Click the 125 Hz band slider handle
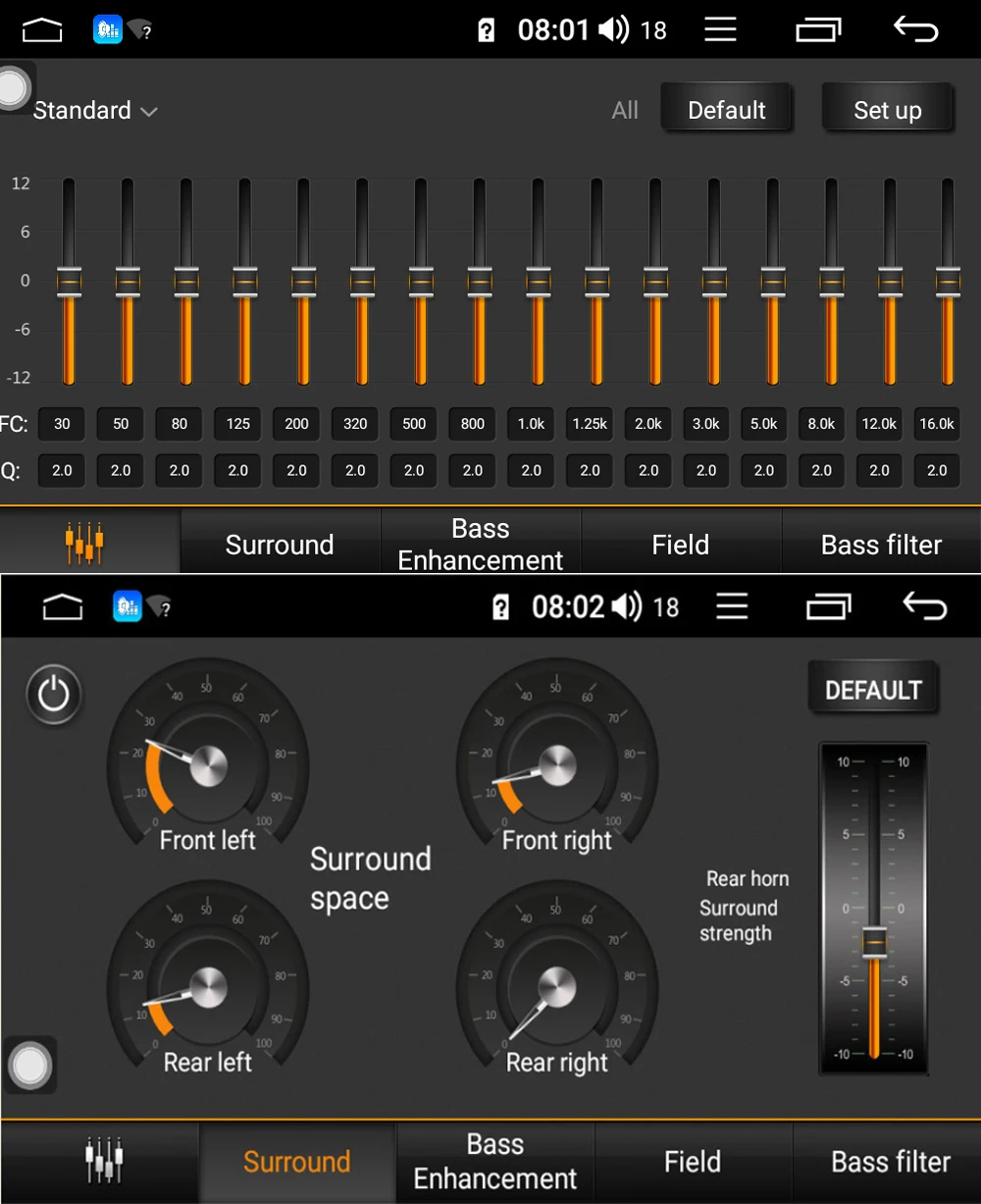This screenshot has height=1204, width=981. (244, 283)
